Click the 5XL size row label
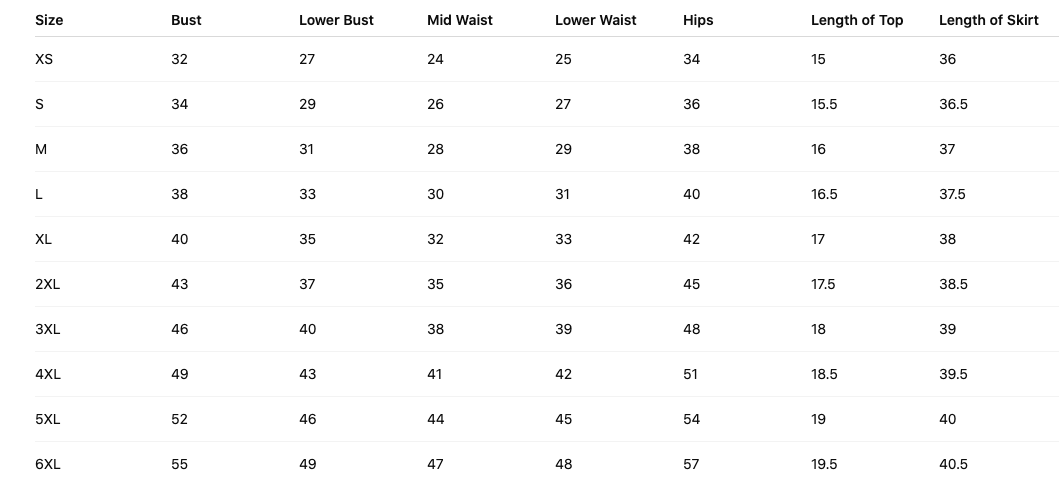 (47, 419)
